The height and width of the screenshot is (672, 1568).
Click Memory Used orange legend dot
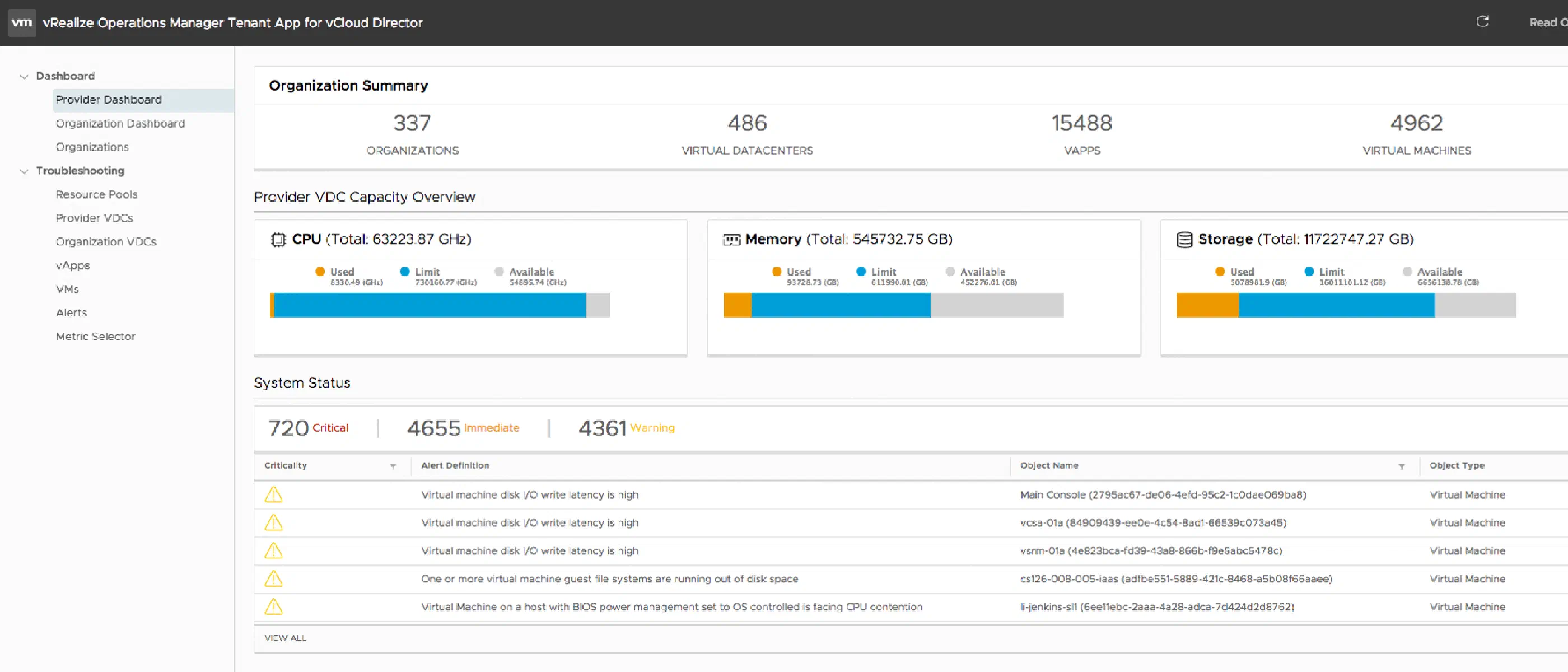776,272
